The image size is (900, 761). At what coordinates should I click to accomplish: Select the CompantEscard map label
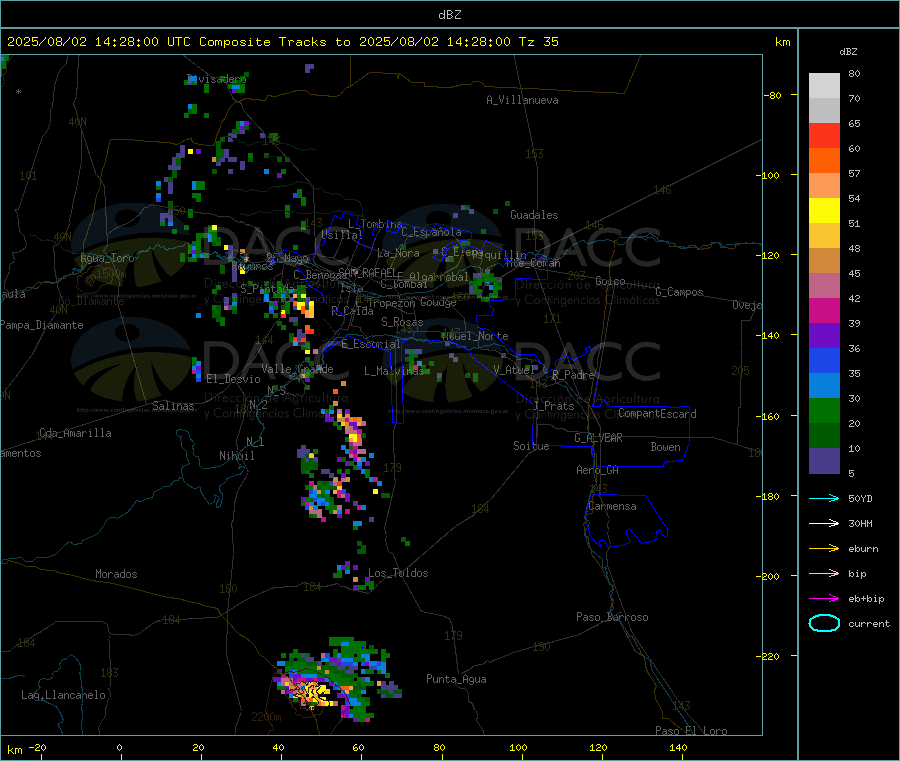(x=657, y=414)
